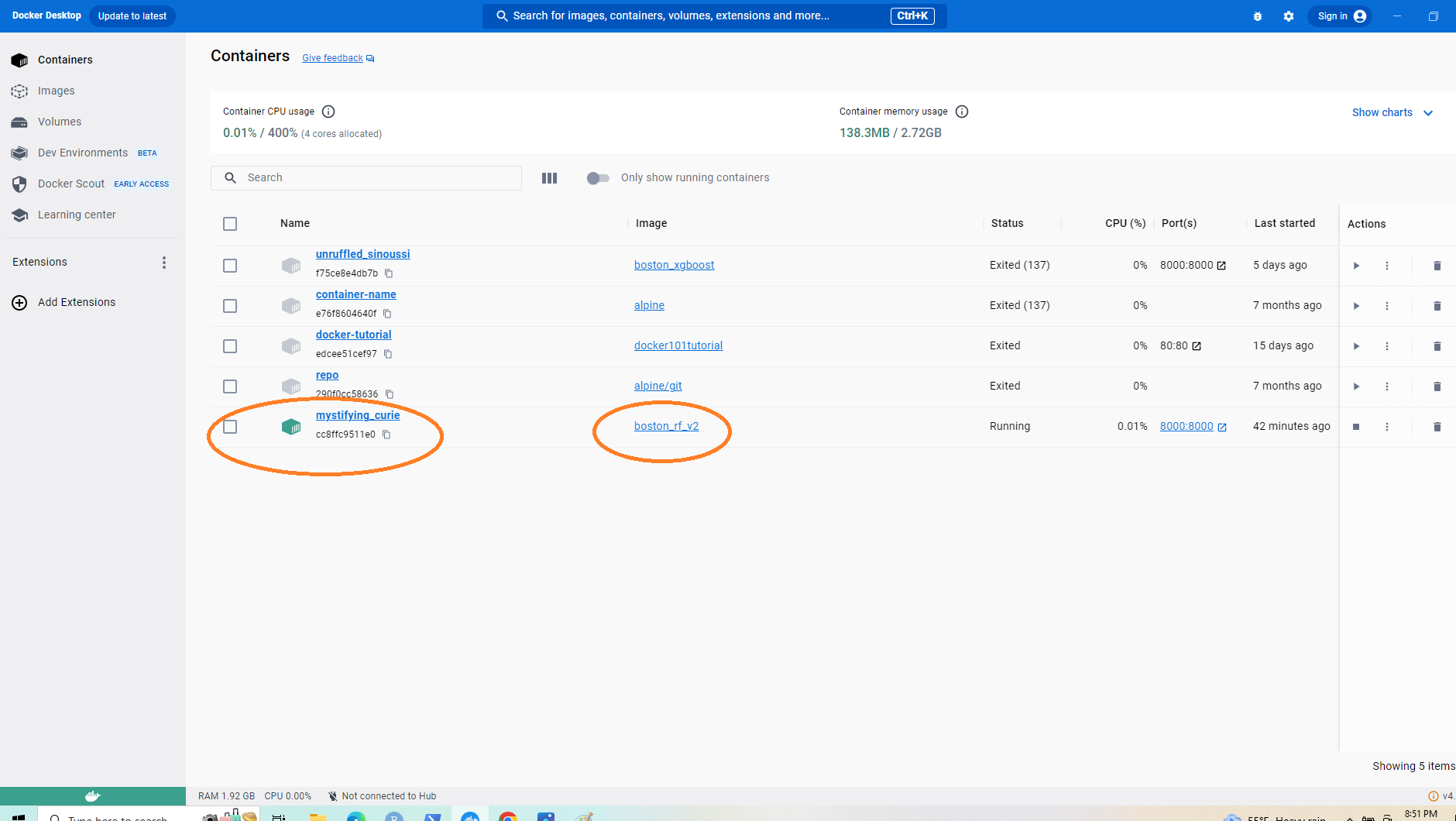Start the unruffled_sinoussi container

click(1356, 266)
